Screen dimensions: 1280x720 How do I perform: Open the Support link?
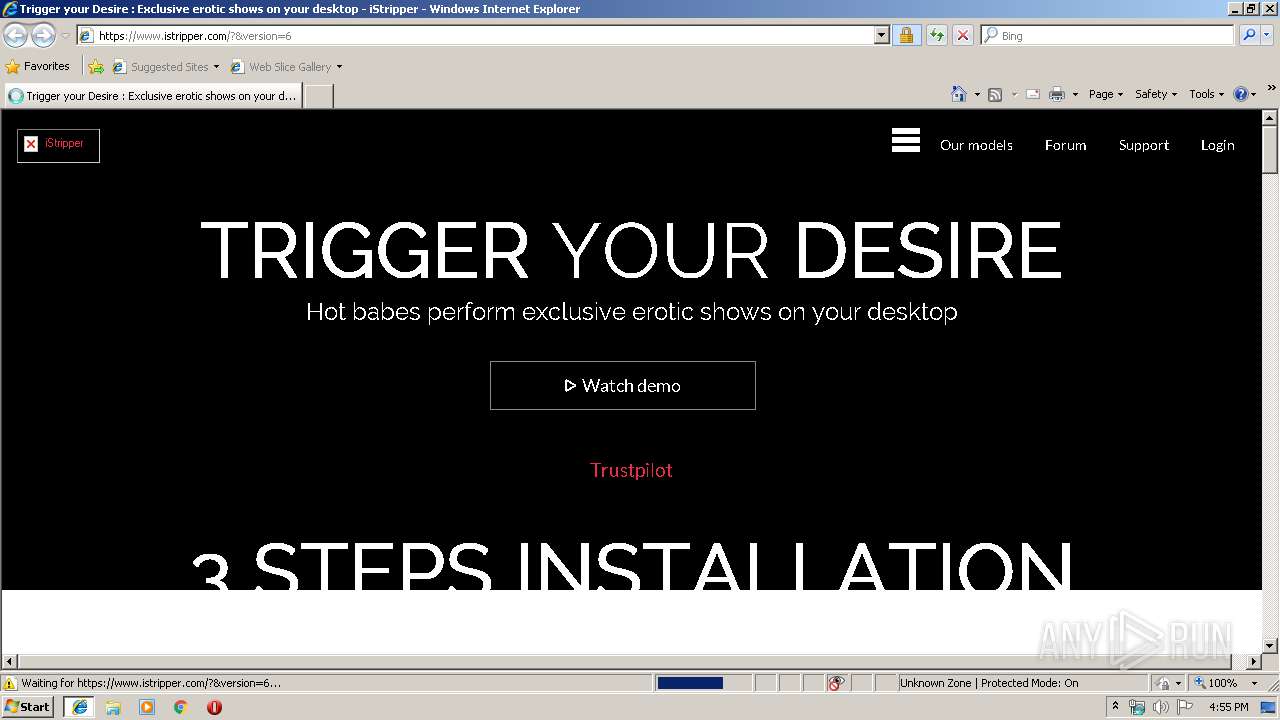[x=1144, y=145]
